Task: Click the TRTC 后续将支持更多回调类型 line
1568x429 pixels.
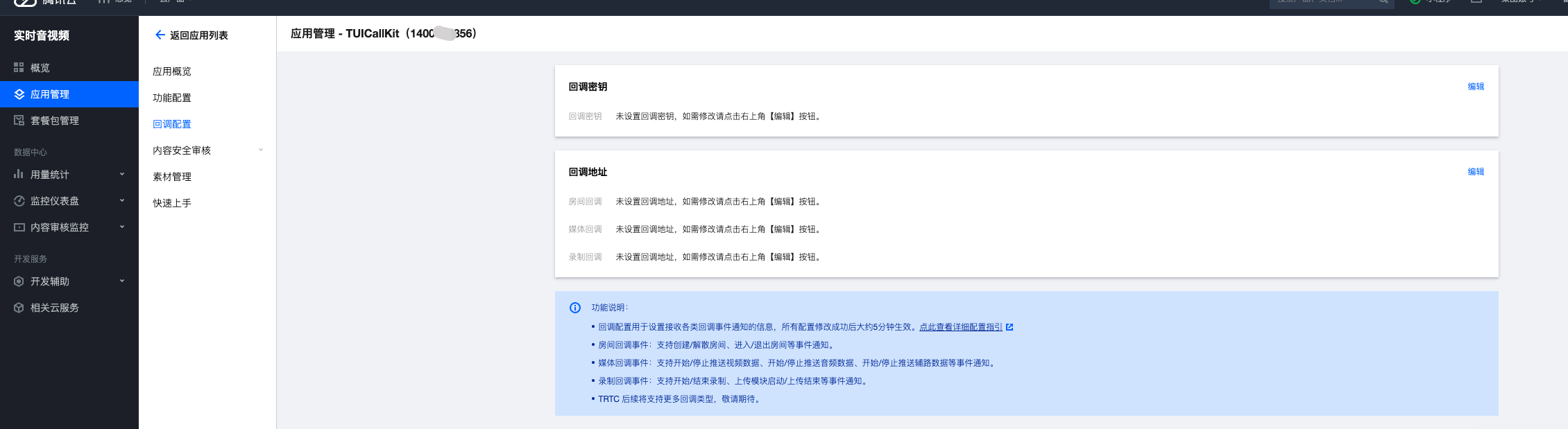Action: [680, 399]
